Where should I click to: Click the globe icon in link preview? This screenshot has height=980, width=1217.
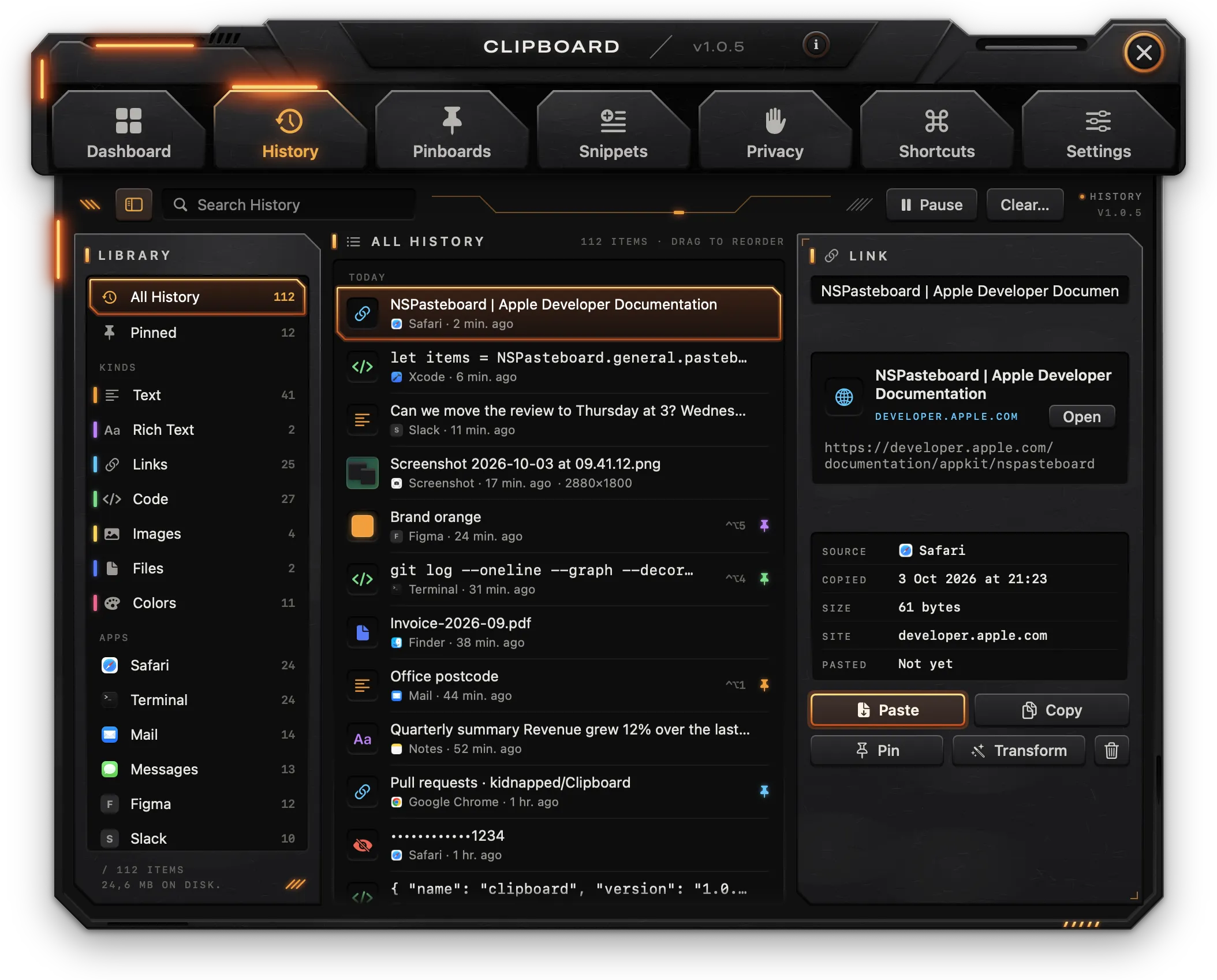coord(844,397)
